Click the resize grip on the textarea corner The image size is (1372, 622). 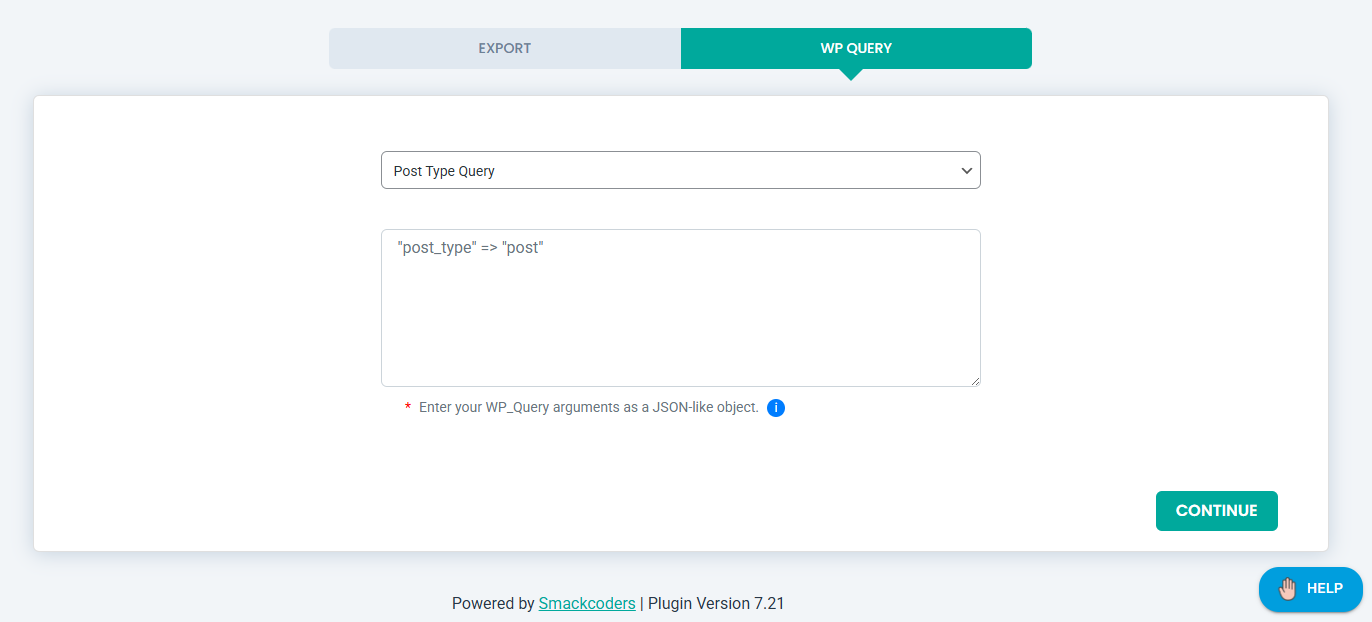coord(975,381)
